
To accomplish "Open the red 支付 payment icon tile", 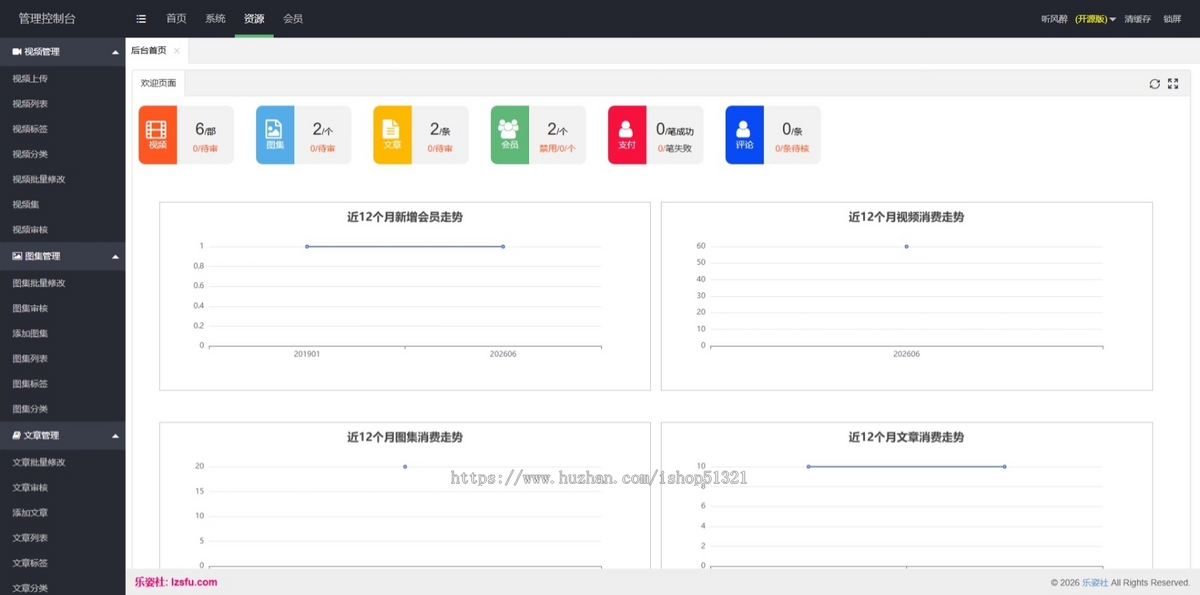I will (627, 135).
